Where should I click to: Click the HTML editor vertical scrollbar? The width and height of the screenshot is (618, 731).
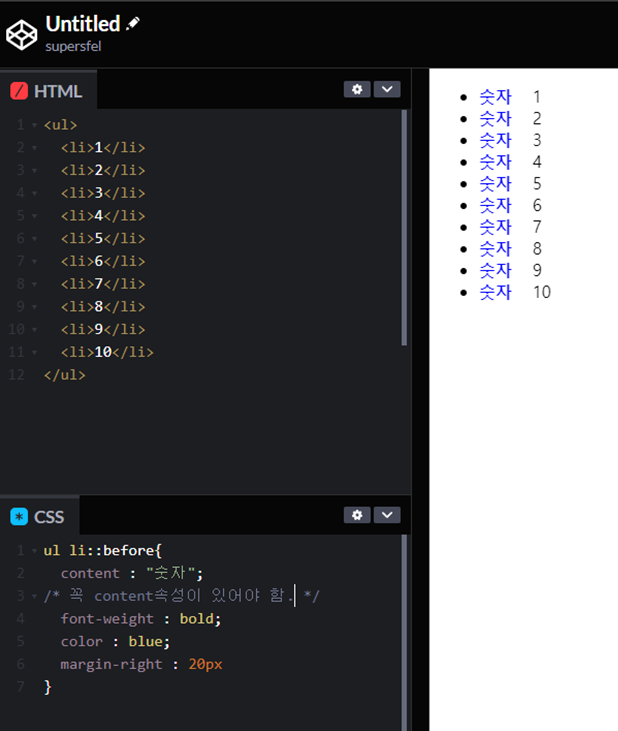point(404,228)
